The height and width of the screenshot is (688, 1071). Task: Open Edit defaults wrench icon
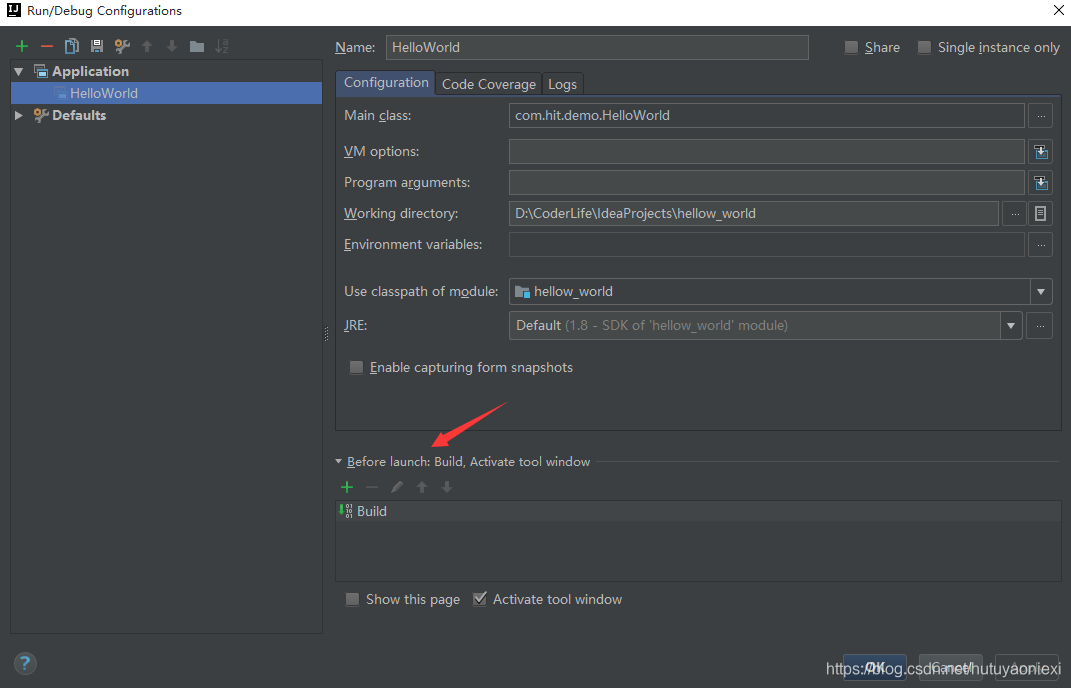[122, 46]
